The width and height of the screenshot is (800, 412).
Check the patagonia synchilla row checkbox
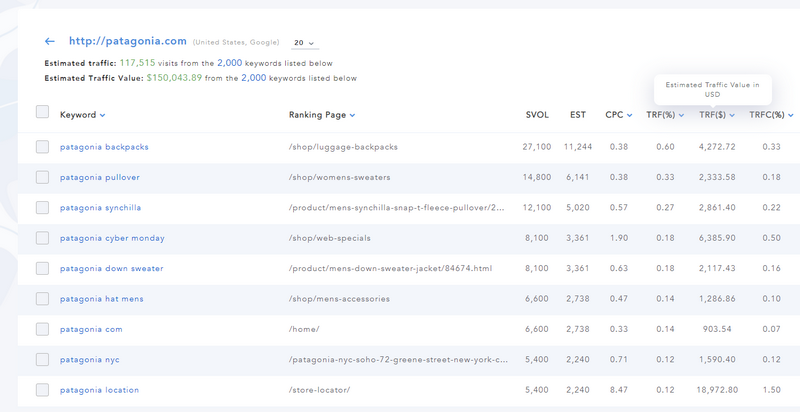click(x=42, y=208)
